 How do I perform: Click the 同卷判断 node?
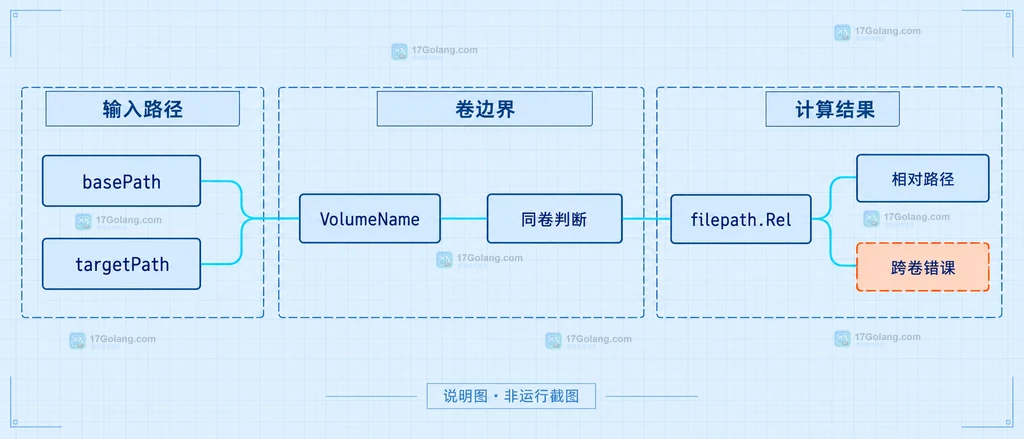pos(554,219)
